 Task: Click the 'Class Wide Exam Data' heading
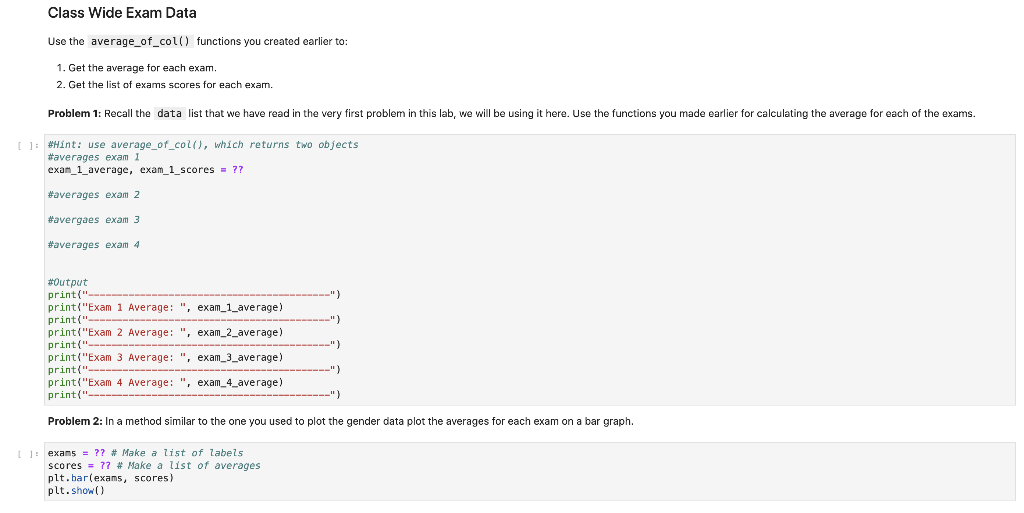122,13
